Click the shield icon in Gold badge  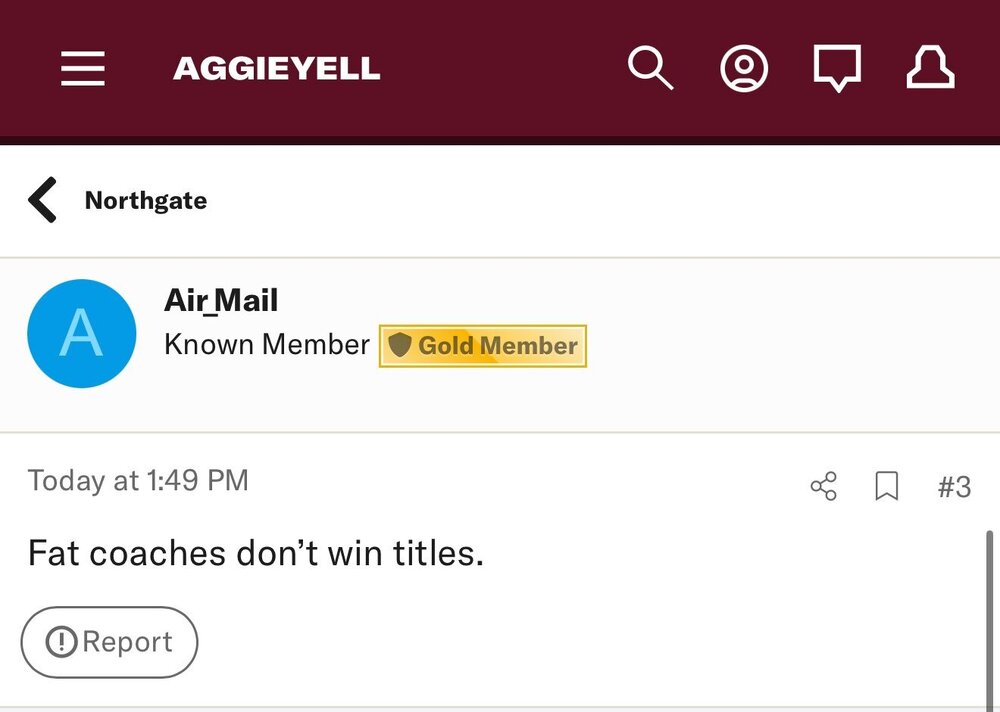coord(400,346)
